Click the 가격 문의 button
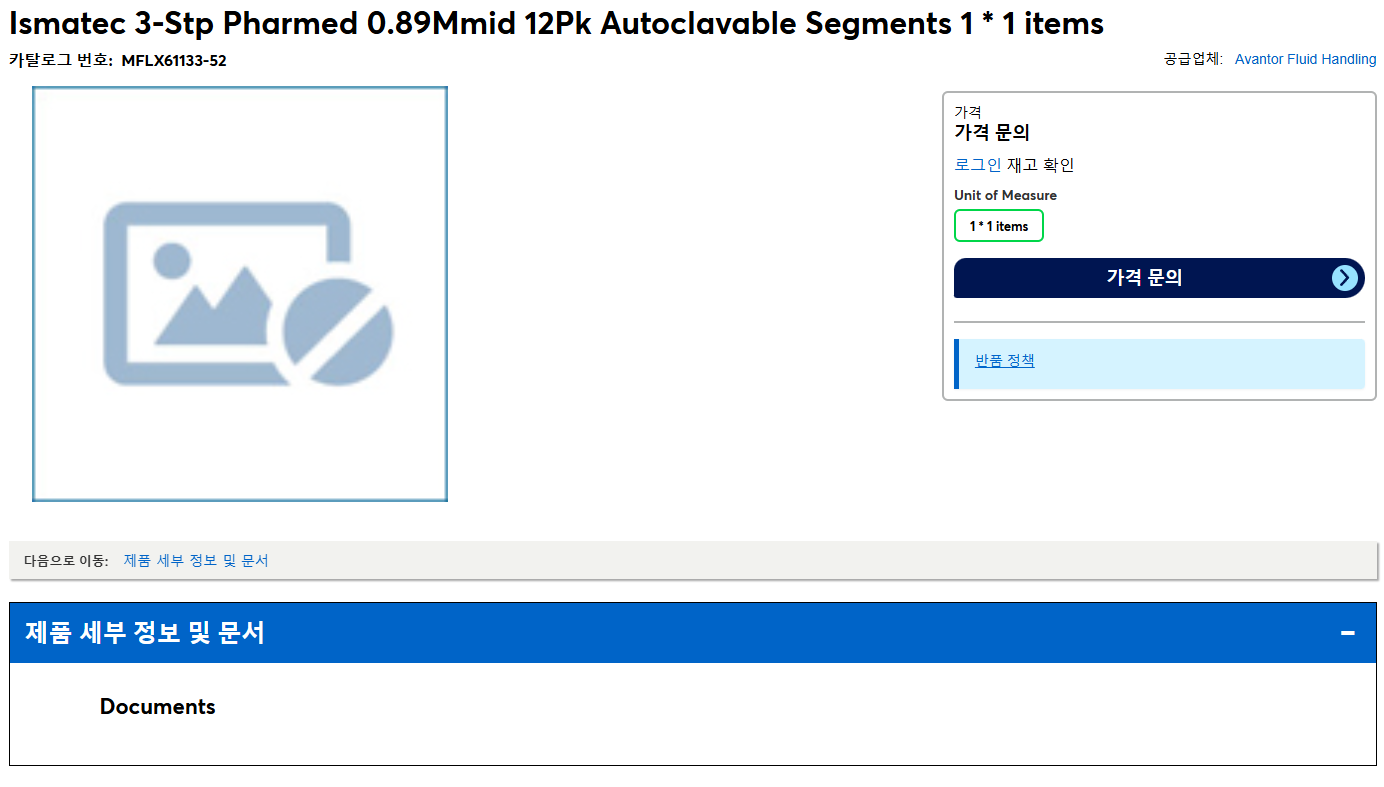This screenshot has height=787, width=1384. pyautogui.click(x=1159, y=278)
